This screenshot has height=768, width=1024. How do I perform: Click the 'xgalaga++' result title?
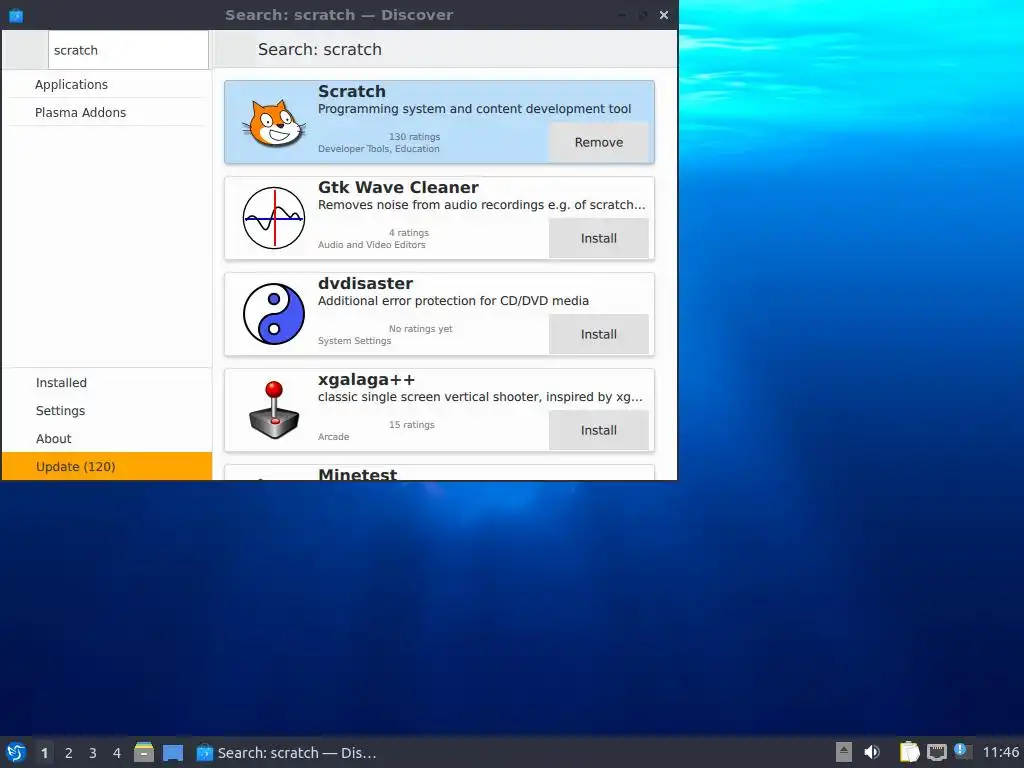point(366,379)
